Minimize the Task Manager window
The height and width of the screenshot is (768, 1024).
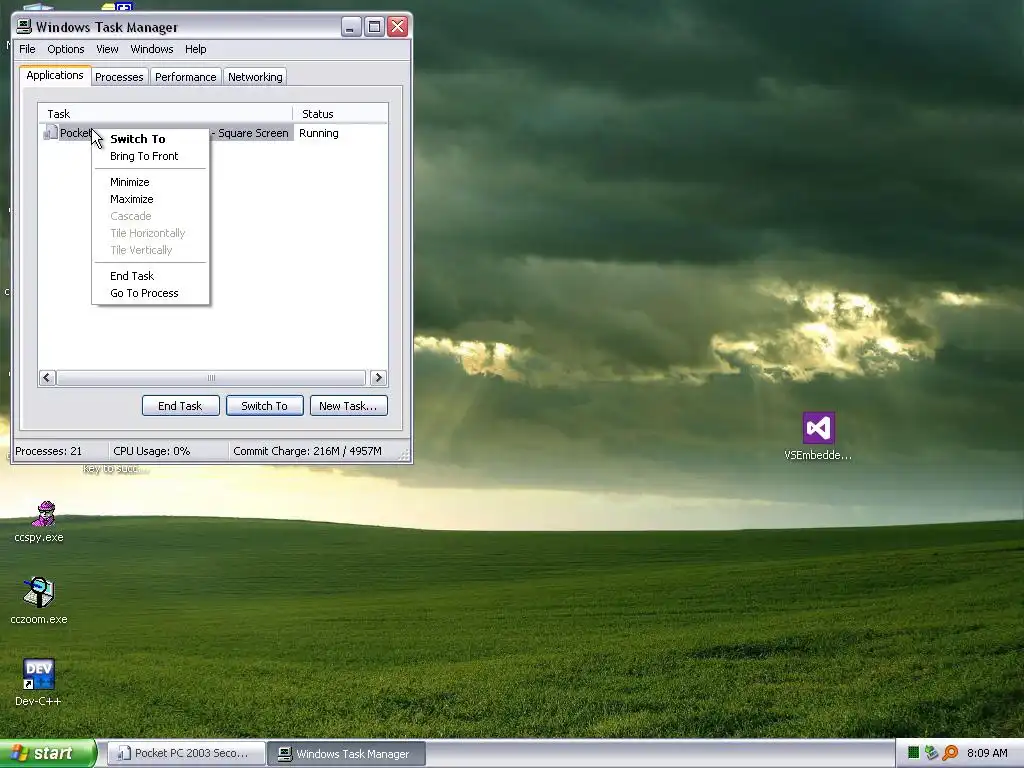pos(351,27)
